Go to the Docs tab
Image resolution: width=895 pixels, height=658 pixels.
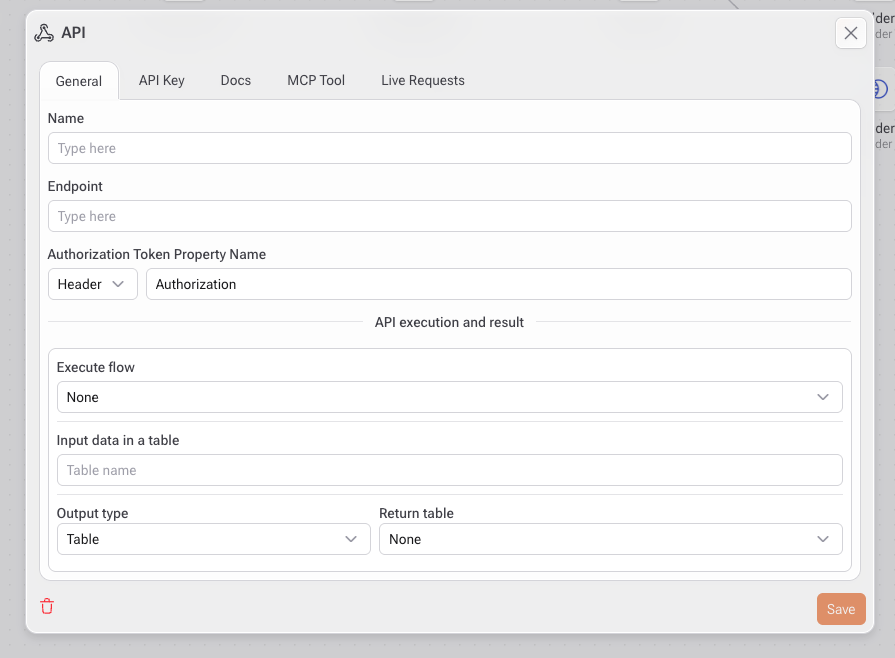coord(236,80)
